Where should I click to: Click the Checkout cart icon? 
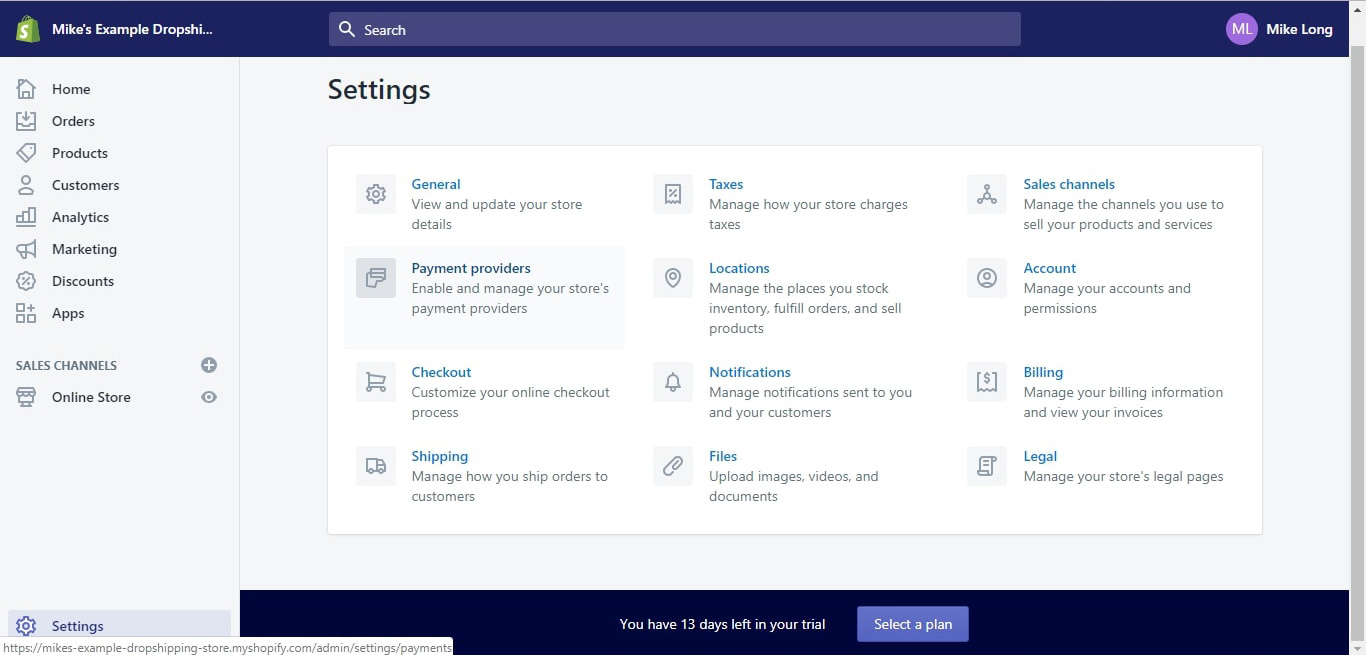coord(375,382)
